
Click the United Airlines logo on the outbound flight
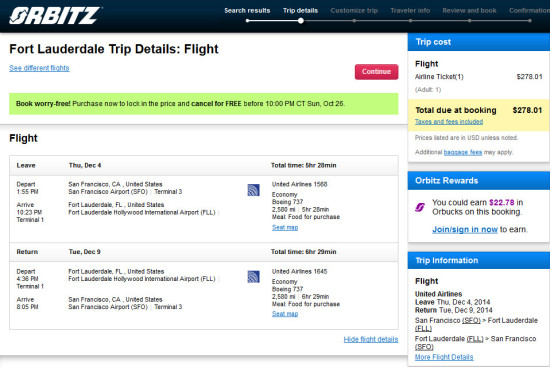[x=253, y=190]
